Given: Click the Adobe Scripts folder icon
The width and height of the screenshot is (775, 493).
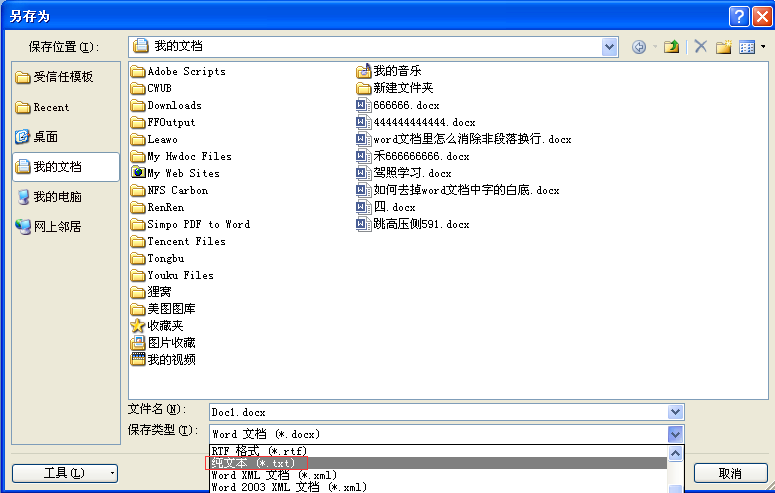Looking at the screenshot, I should point(138,72).
